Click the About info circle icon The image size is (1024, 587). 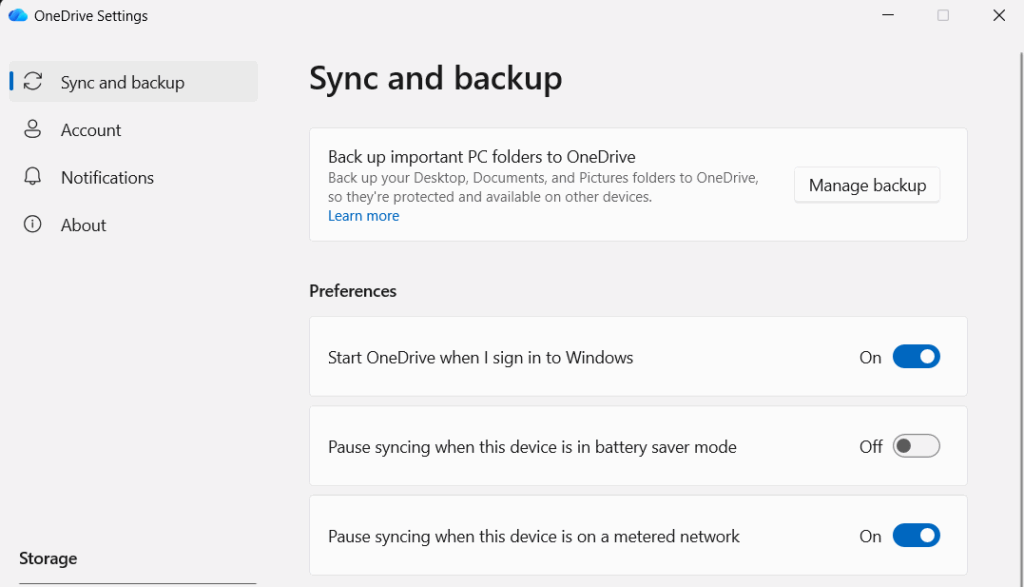pyautogui.click(x=33, y=225)
